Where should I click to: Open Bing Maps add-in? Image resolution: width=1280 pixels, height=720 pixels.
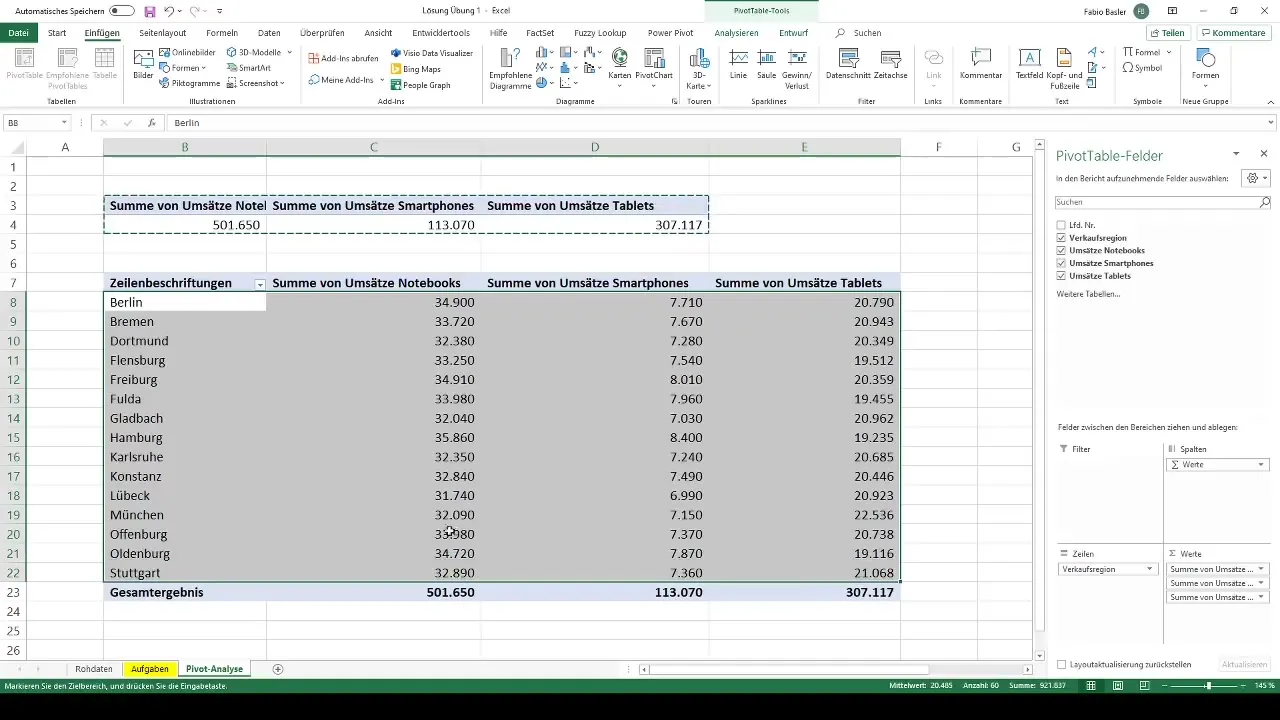(415, 69)
